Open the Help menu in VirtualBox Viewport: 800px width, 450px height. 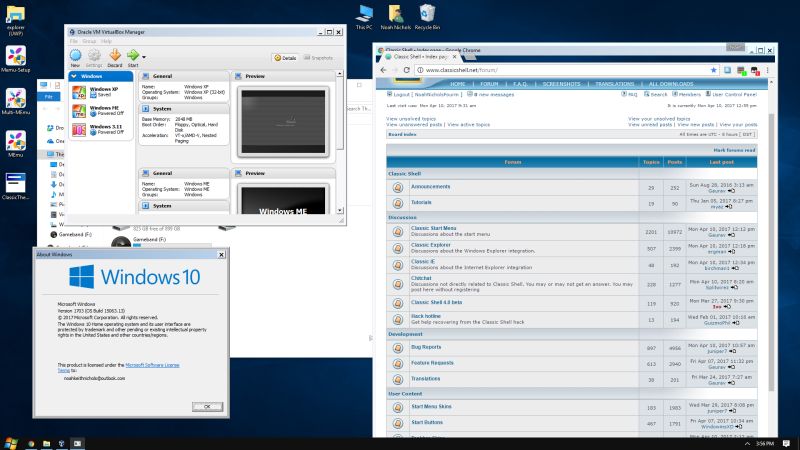pos(106,41)
